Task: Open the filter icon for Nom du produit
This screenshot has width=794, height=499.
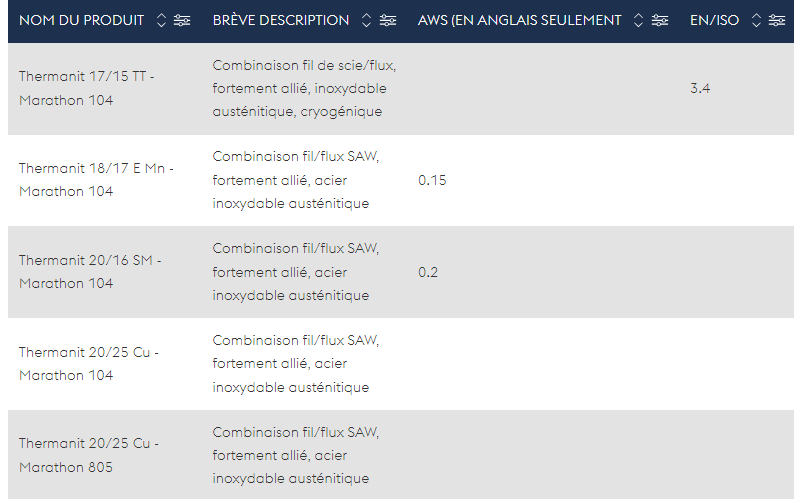Action: [x=181, y=21]
